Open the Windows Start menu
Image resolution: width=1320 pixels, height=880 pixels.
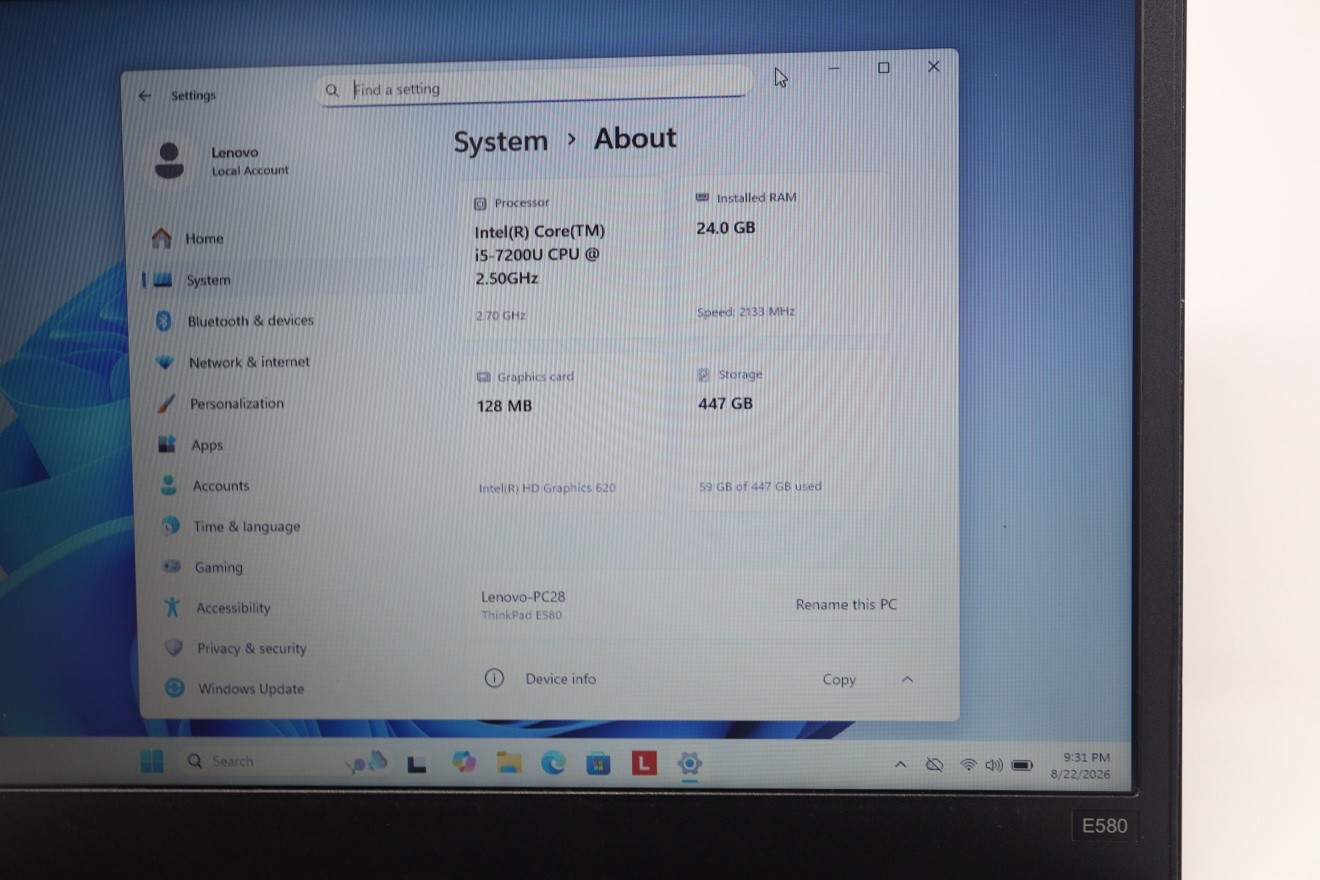152,761
